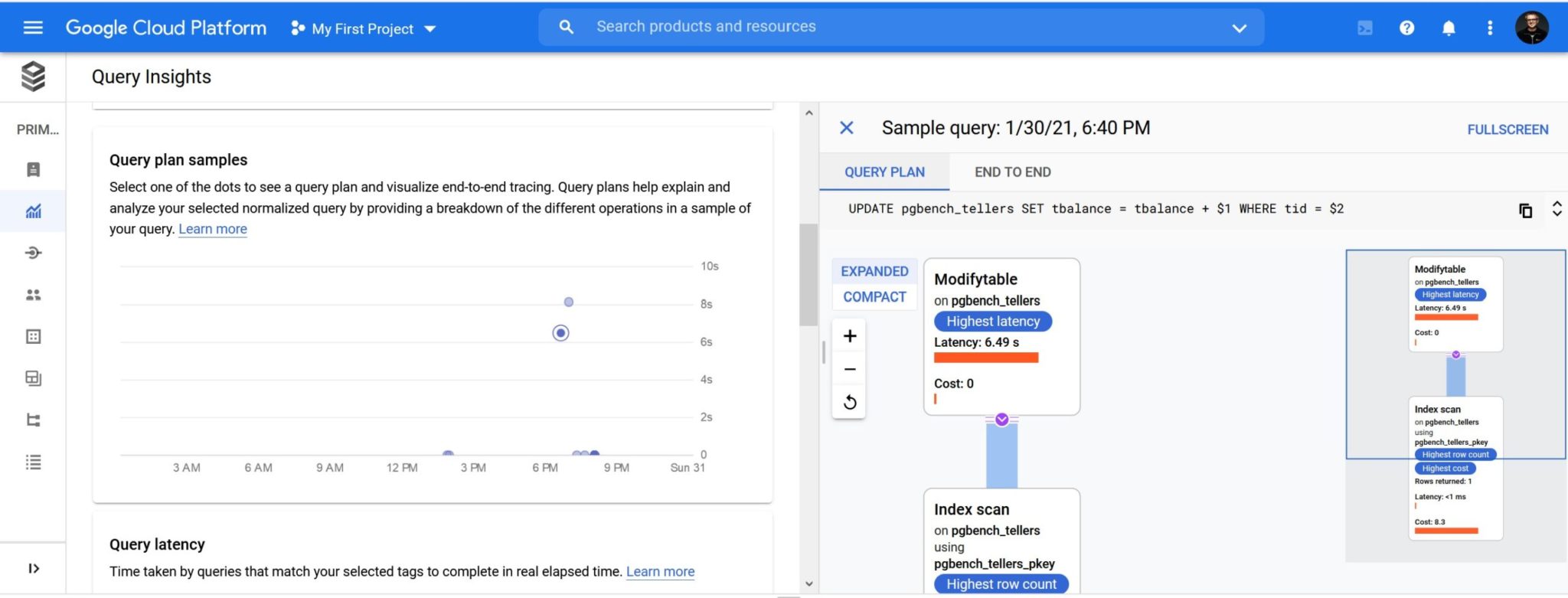The image size is (1568, 598).
Task: Close the Sample query panel
Action: (846, 128)
